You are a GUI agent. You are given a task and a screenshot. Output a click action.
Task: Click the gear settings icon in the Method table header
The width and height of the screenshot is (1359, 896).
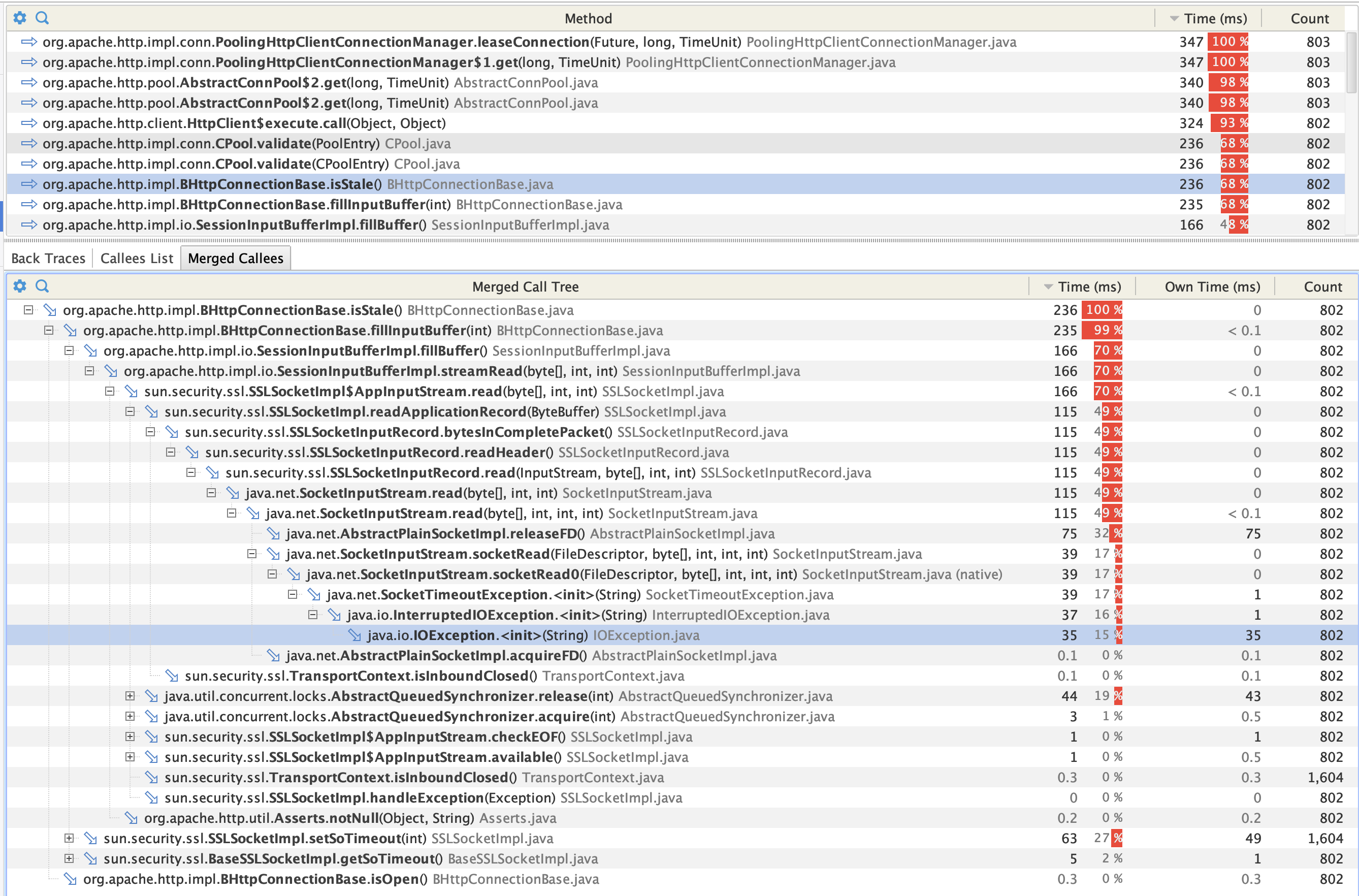coord(20,18)
